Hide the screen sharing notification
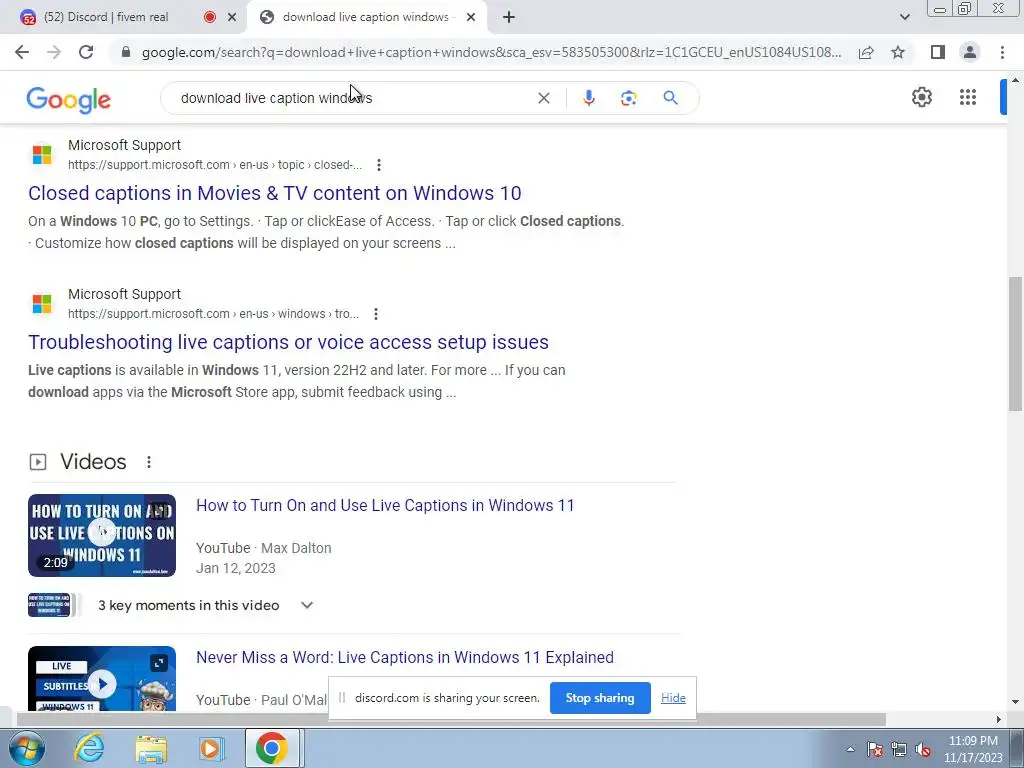This screenshot has width=1024, height=768. pyautogui.click(x=673, y=698)
